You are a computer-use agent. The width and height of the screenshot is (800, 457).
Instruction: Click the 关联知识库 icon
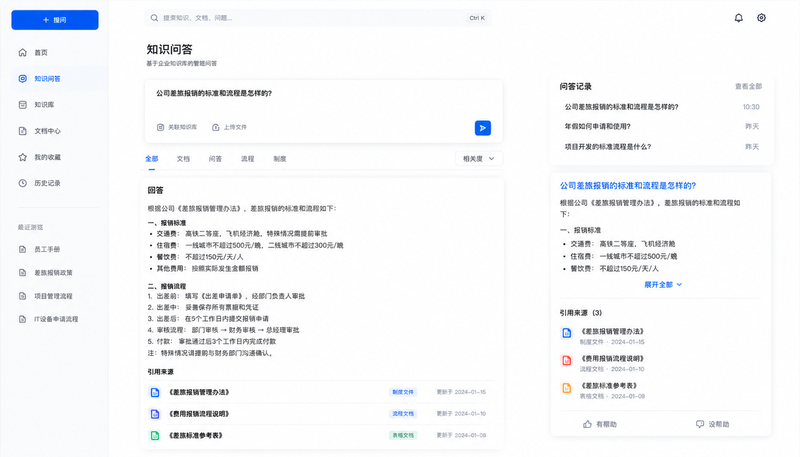click(x=160, y=127)
